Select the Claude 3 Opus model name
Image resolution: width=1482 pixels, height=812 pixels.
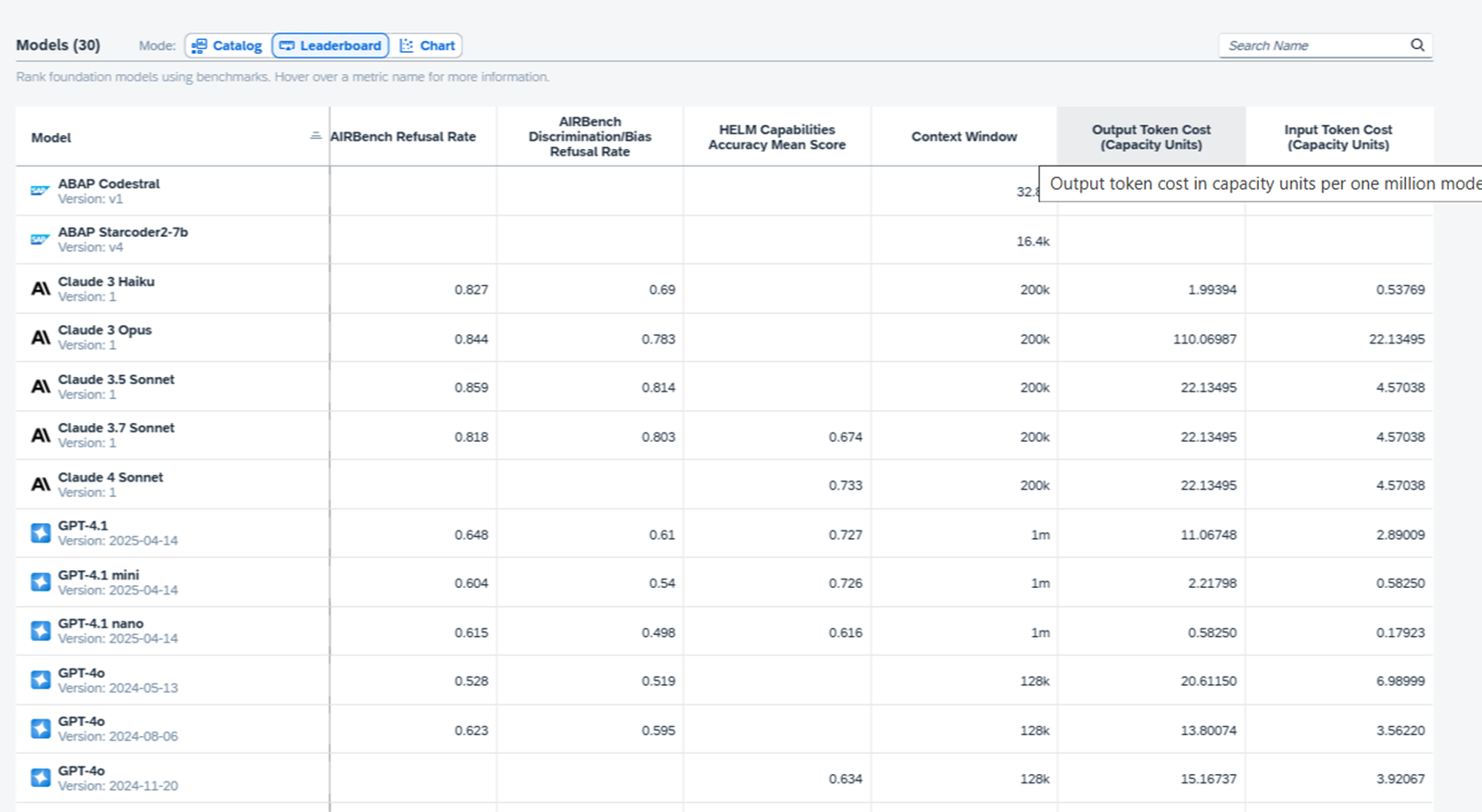pyautogui.click(x=105, y=330)
